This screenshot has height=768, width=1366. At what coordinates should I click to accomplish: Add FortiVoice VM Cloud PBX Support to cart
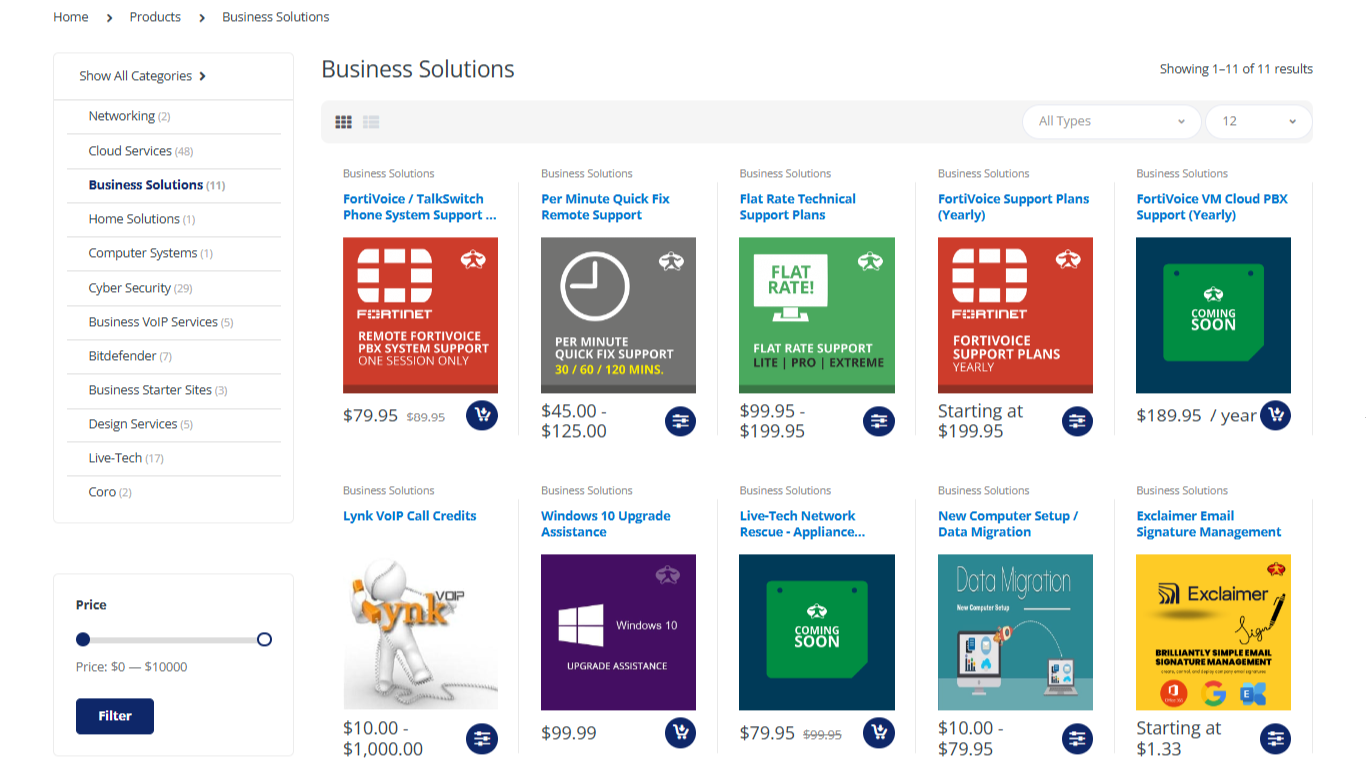[x=1275, y=415]
